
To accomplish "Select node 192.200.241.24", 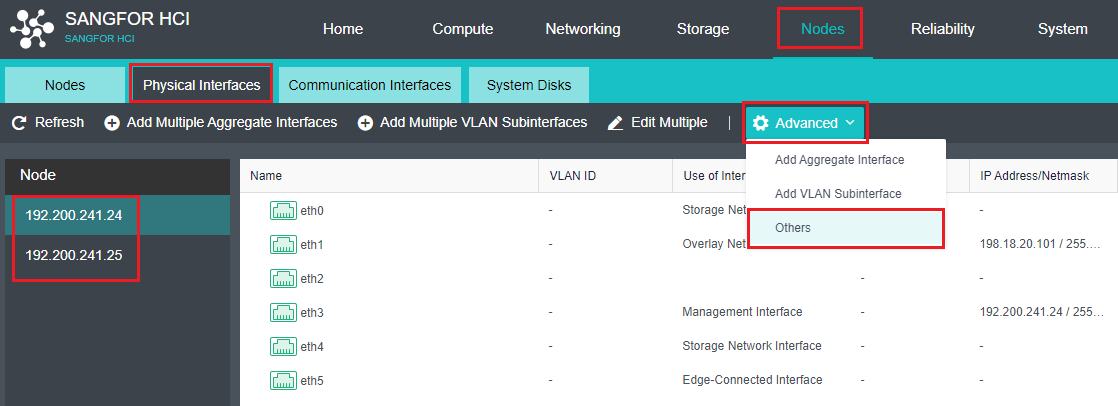I will pos(118,215).
